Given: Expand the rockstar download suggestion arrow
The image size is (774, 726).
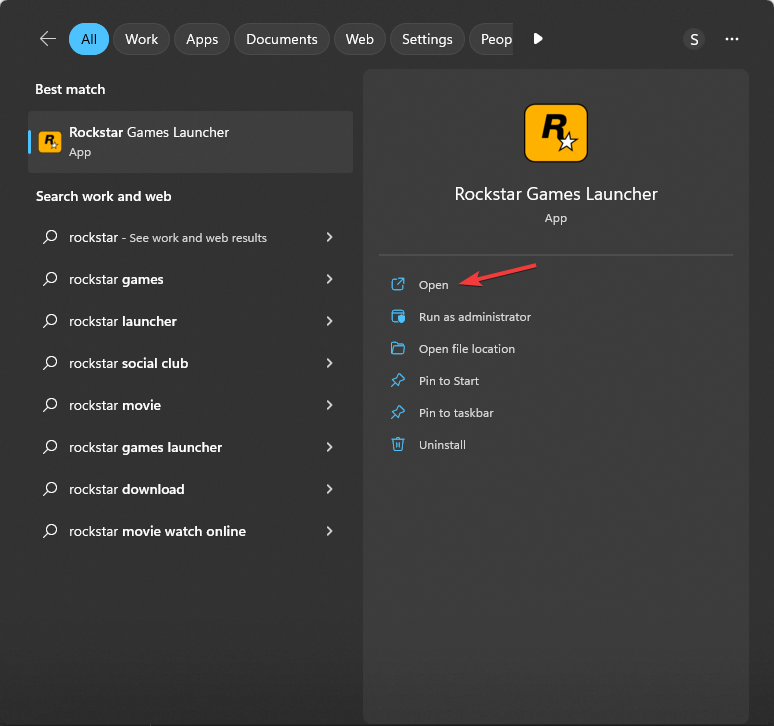Looking at the screenshot, I should coord(329,490).
